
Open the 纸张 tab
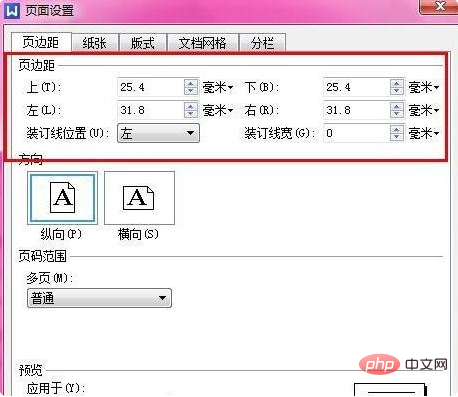pos(95,43)
